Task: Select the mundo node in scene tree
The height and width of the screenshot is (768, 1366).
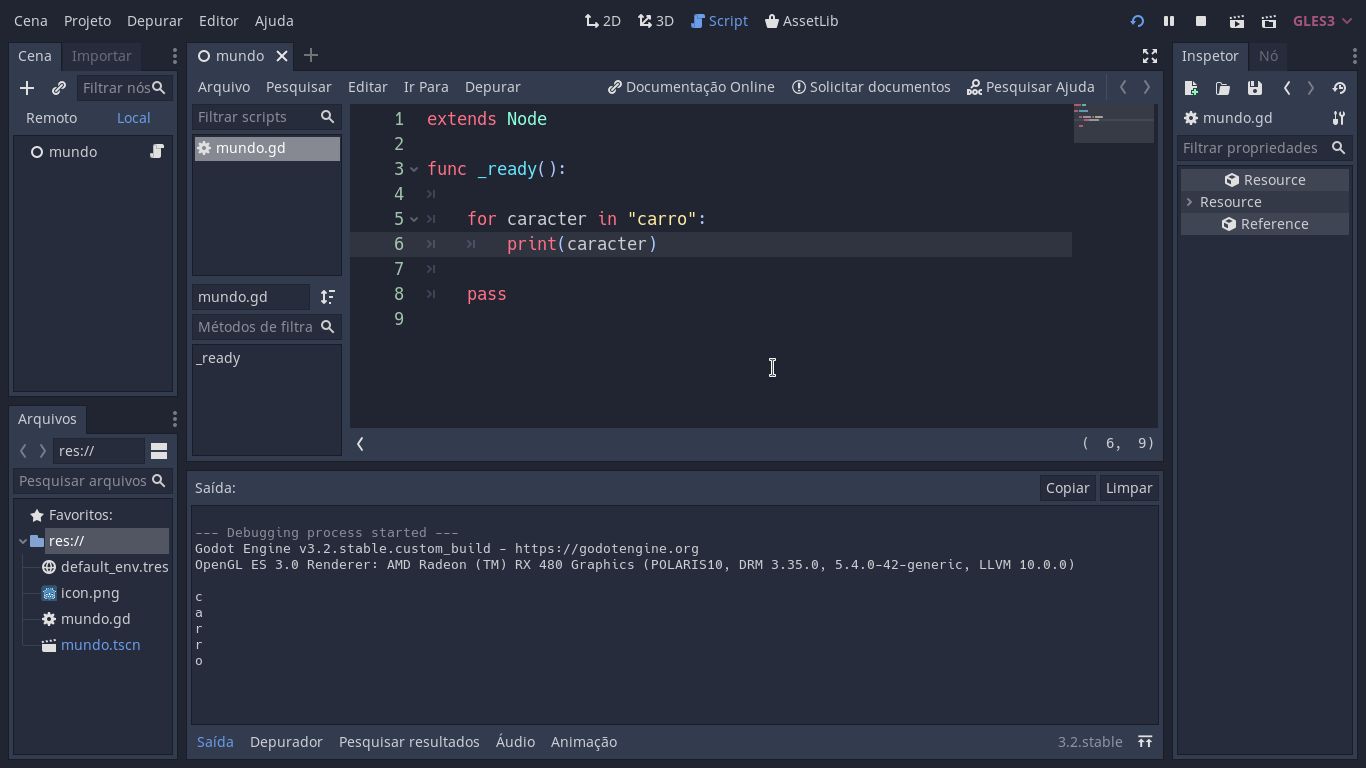Action: 73,152
